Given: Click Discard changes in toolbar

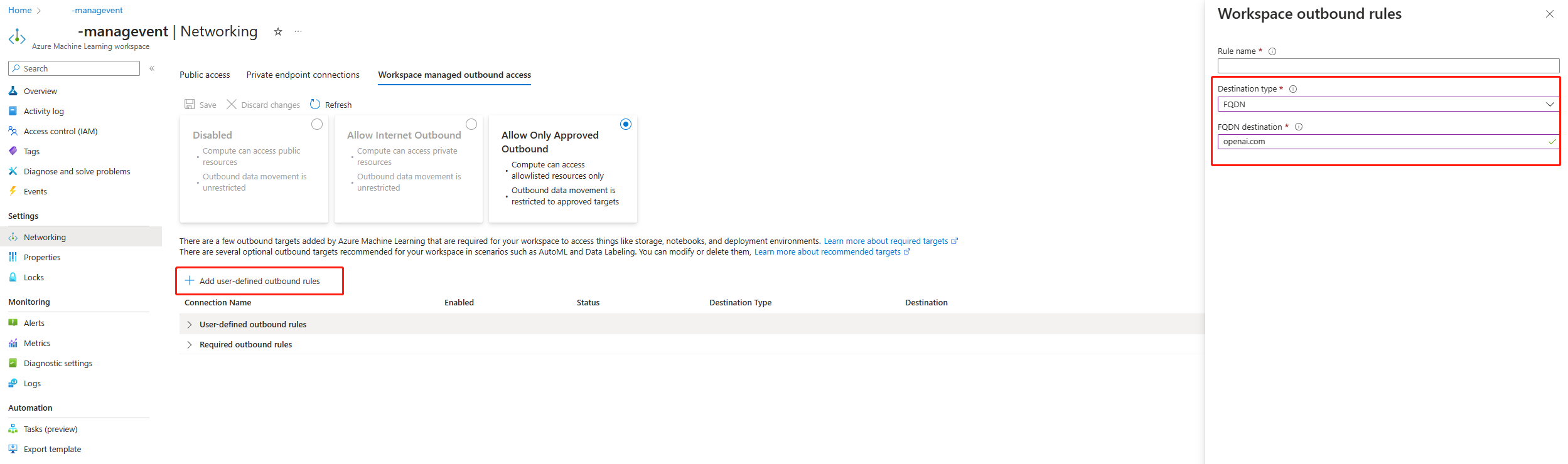Looking at the screenshot, I should [263, 104].
